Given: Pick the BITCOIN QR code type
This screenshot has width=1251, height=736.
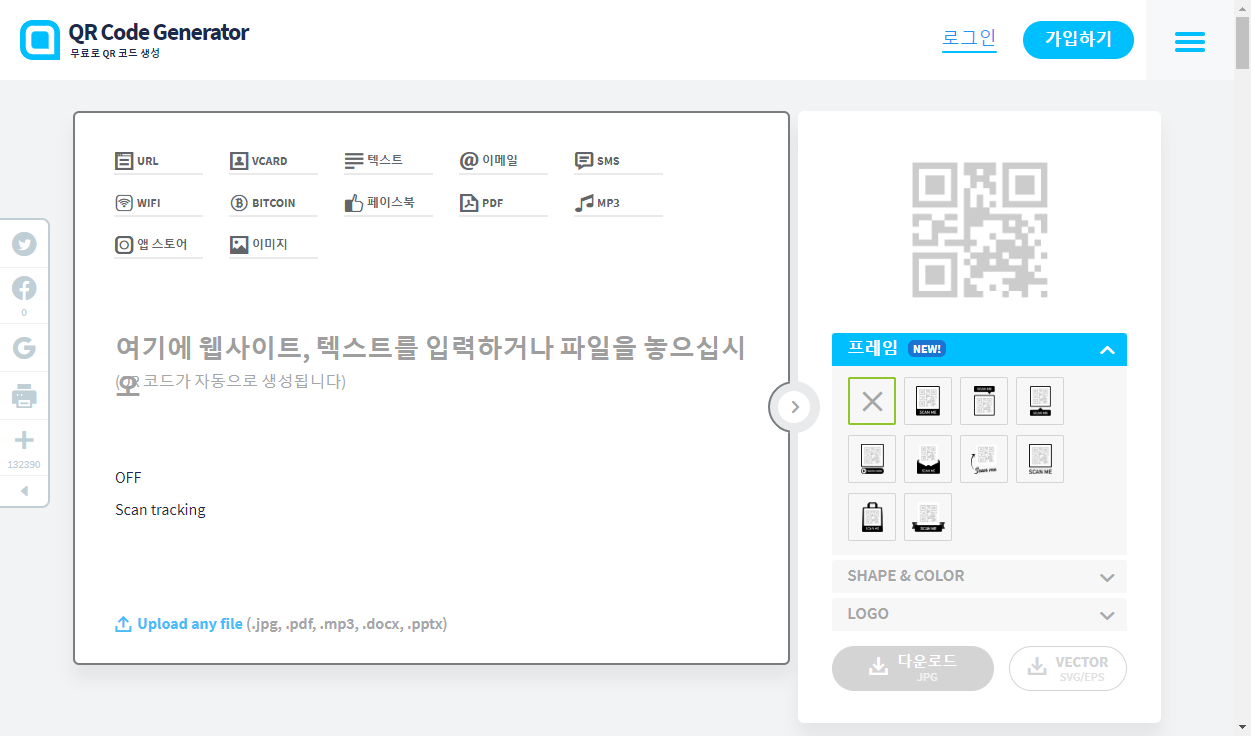Looking at the screenshot, I should point(273,203).
